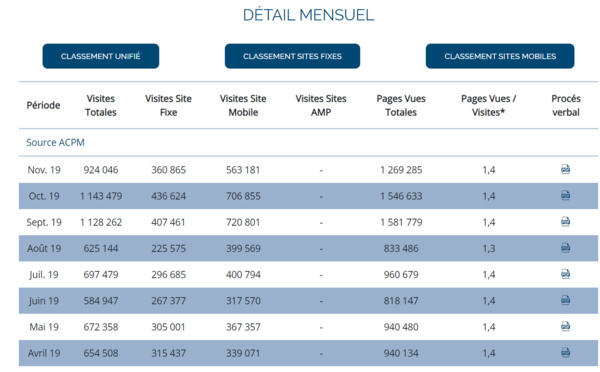Select page views value 960 679
600x372 pixels.
coord(401,274)
